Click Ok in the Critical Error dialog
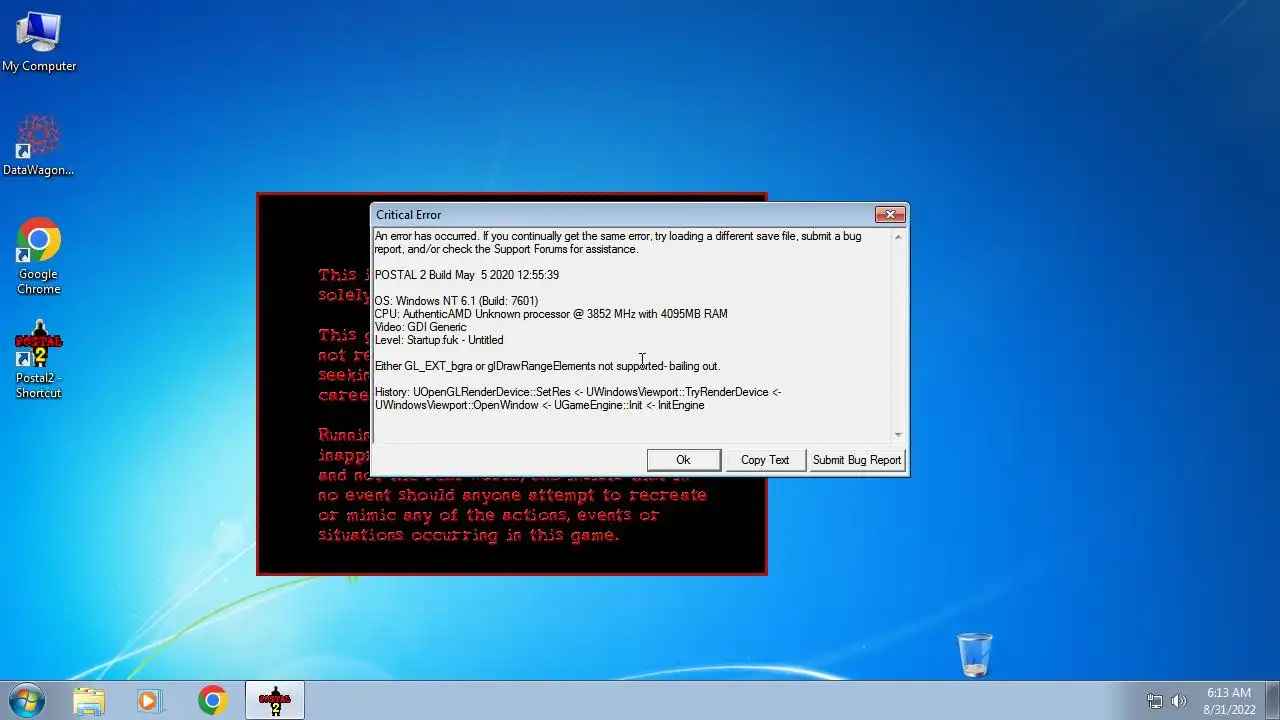The height and width of the screenshot is (720, 1280). (x=683, y=460)
